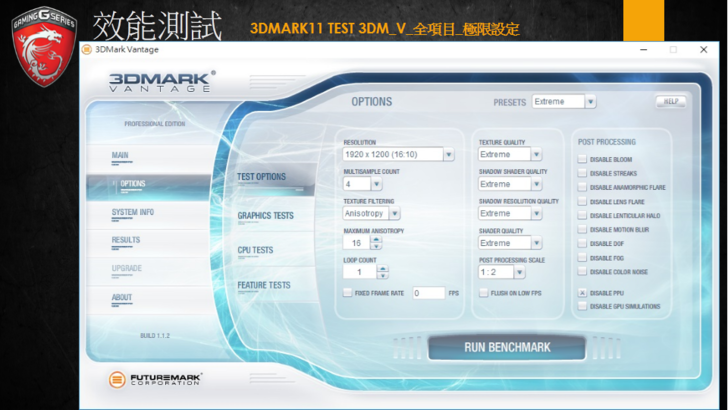Increase Loop Count with up arrow
The image size is (728, 410).
pos(383,268)
